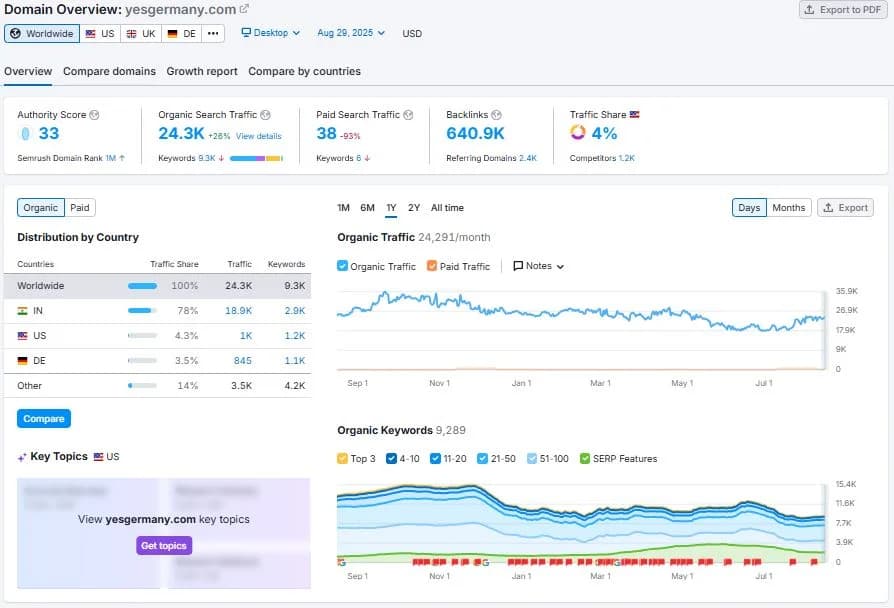
Task: Click the chart Export button
Action: tap(846, 208)
